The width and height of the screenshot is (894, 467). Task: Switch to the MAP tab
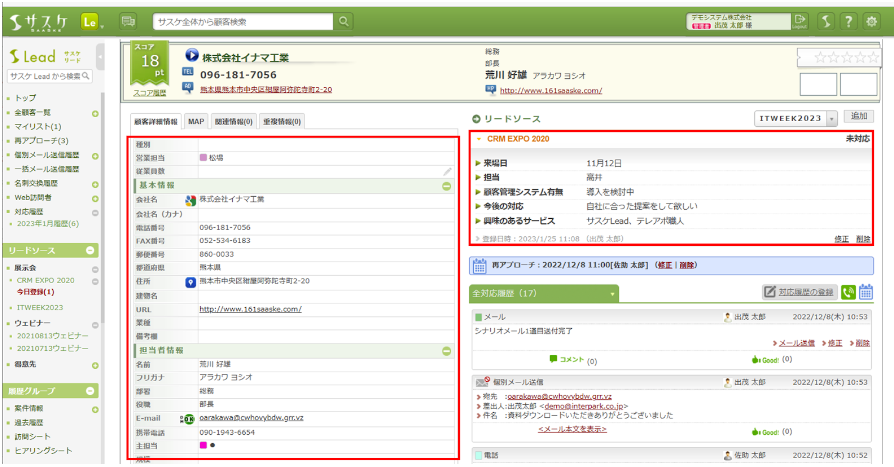196,121
